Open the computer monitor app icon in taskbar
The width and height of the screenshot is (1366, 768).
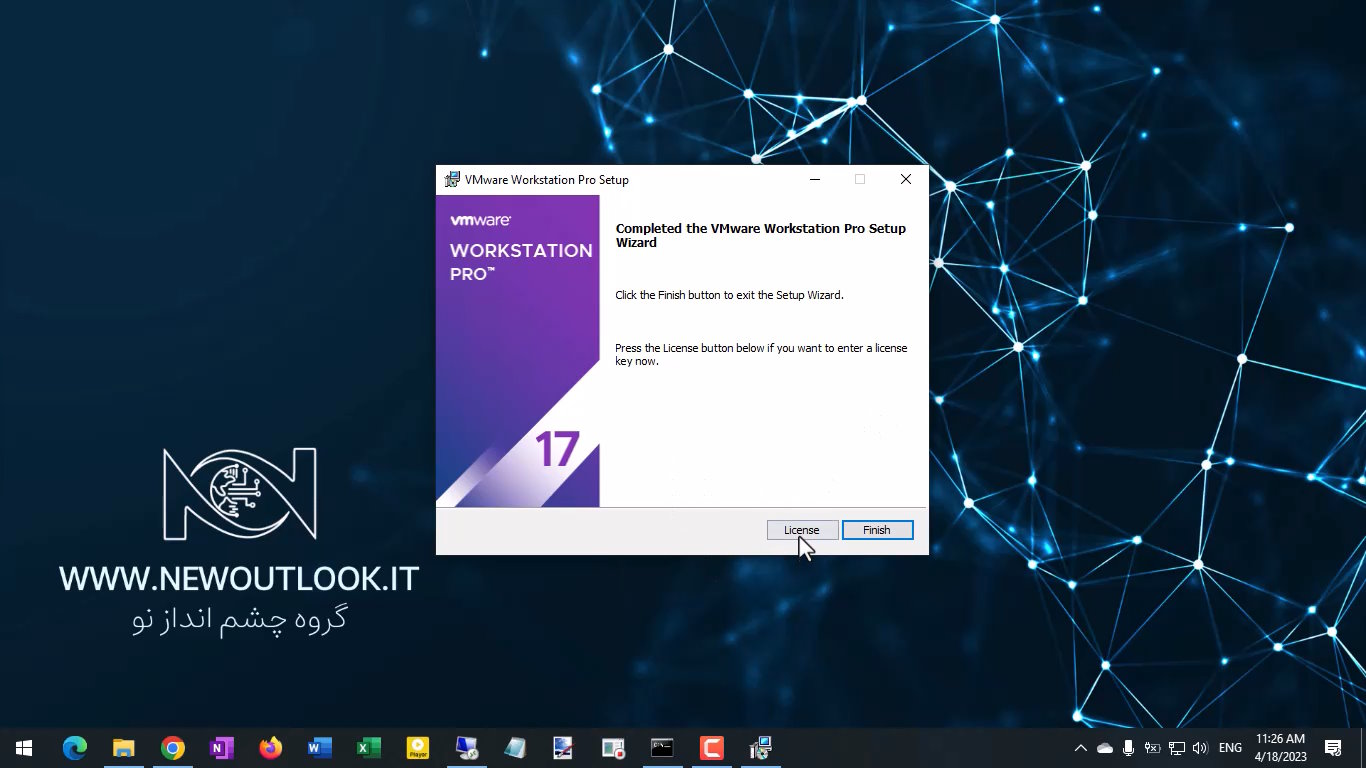466,748
